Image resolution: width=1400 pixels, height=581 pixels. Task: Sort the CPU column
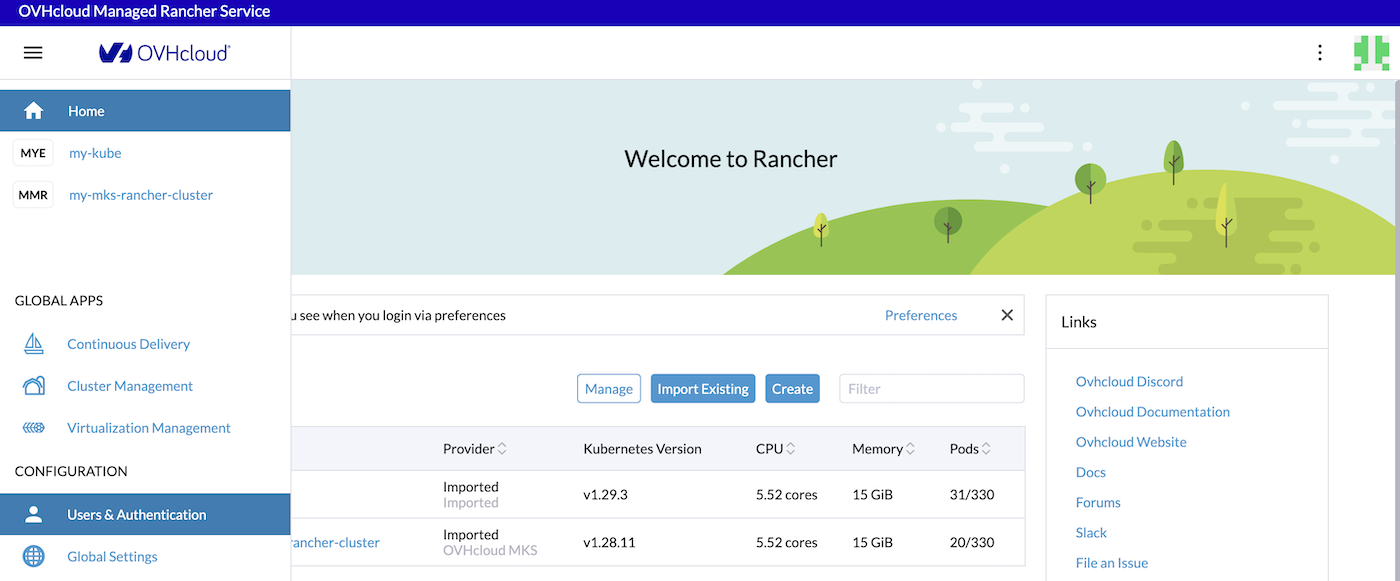pyautogui.click(x=775, y=448)
